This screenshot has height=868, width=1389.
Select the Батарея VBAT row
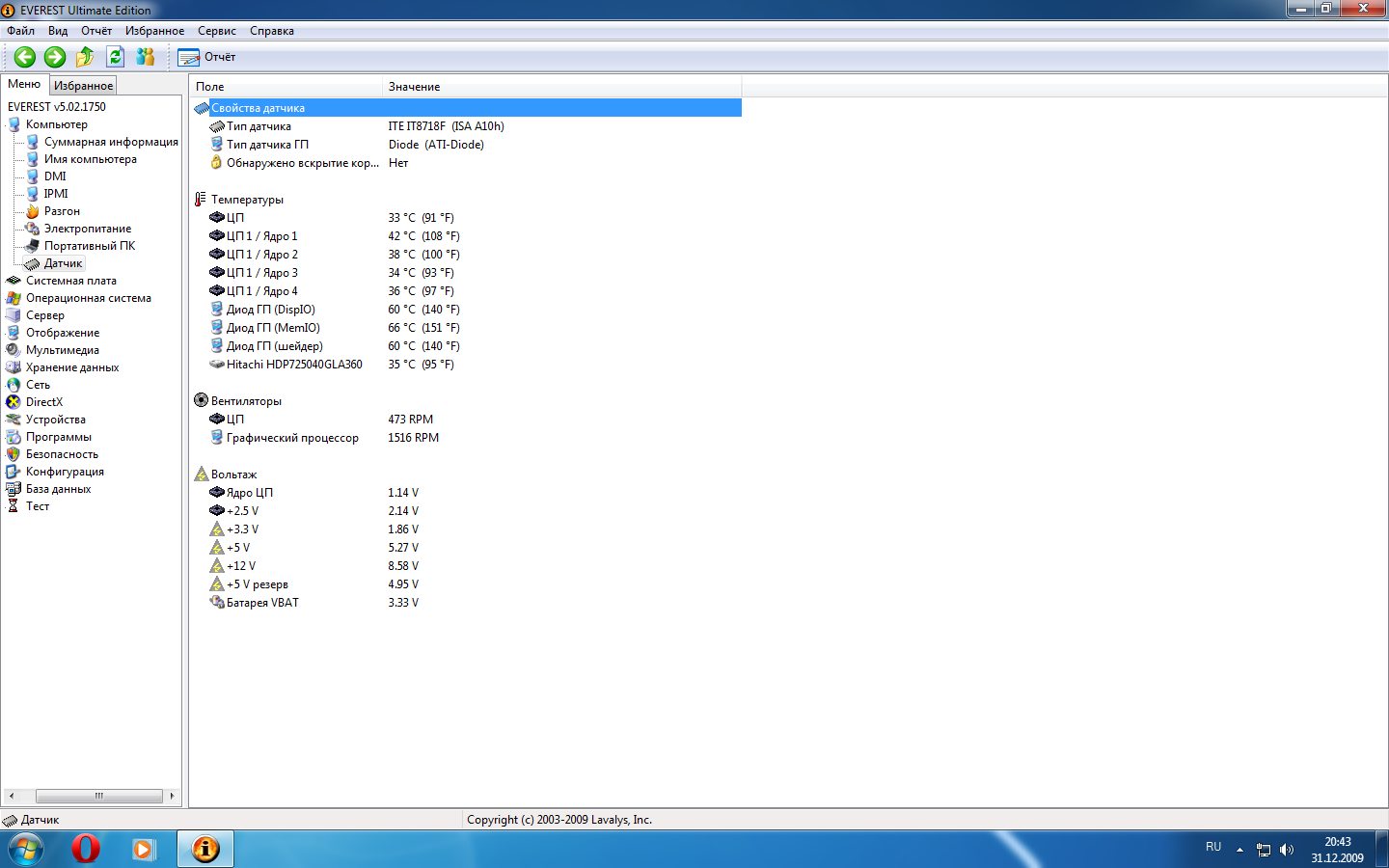point(466,603)
